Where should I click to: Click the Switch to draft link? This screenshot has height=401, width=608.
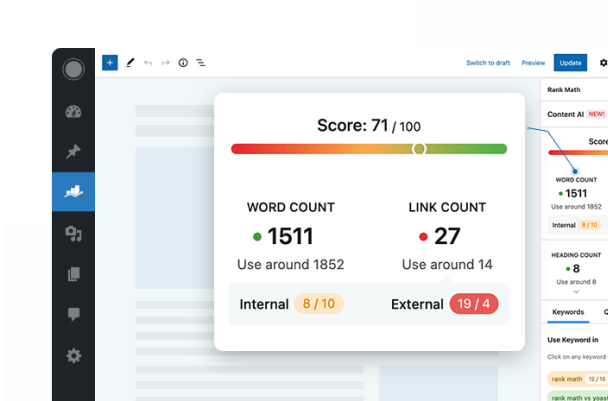point(488,63)
